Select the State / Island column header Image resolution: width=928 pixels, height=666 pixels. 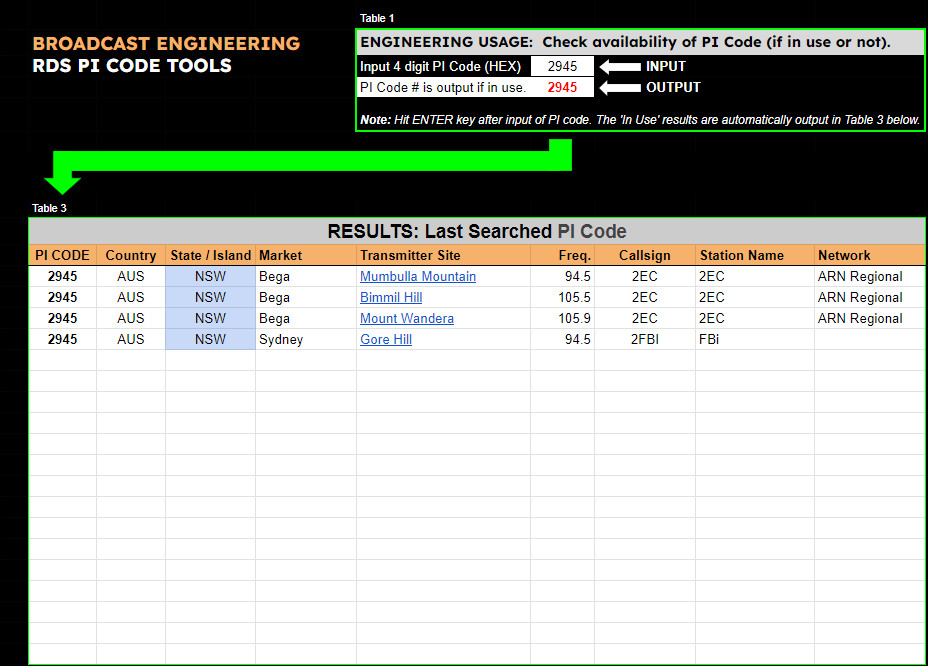(x=210, y=255)
